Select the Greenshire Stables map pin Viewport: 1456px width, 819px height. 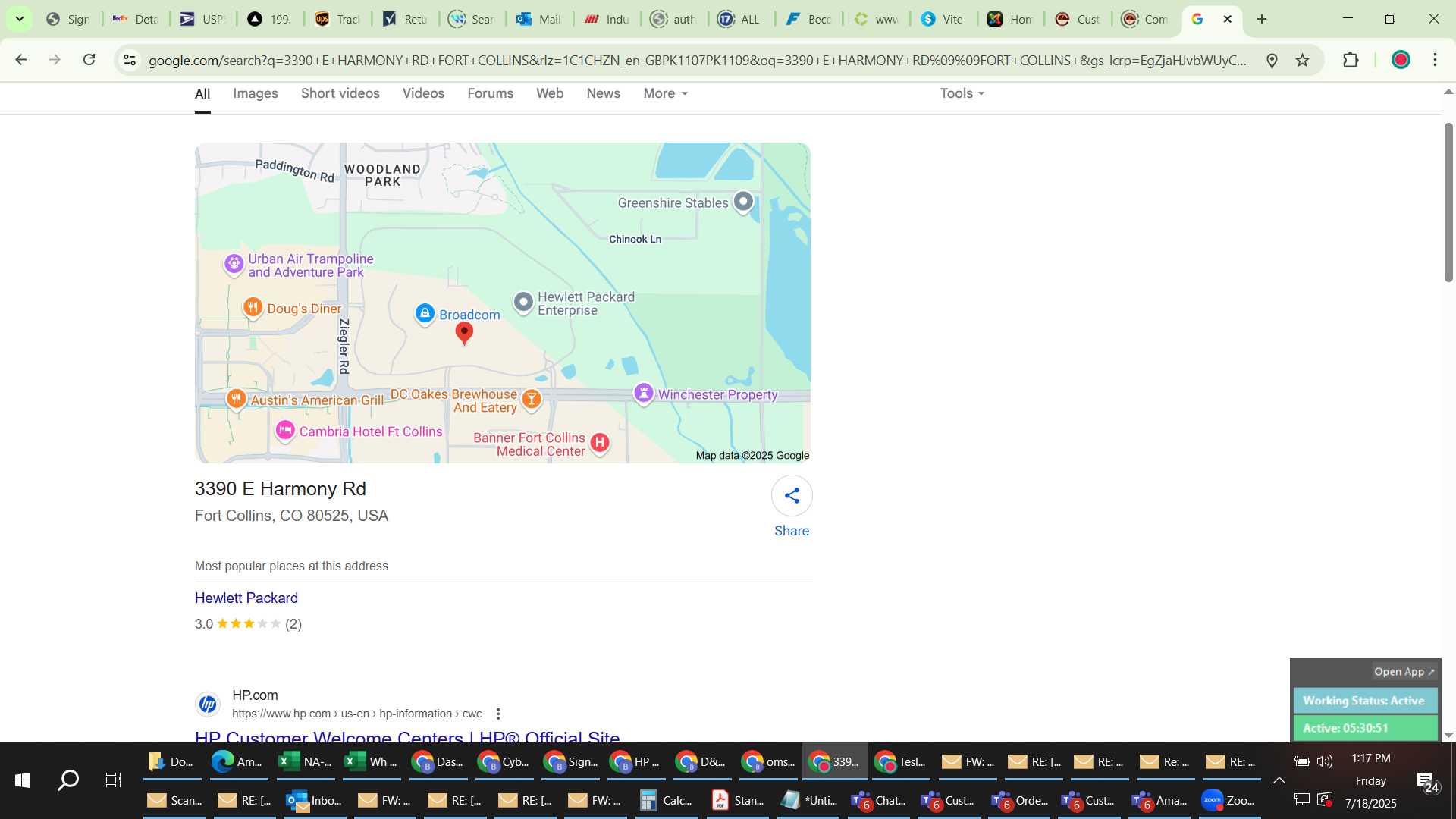tap(744, 202)
